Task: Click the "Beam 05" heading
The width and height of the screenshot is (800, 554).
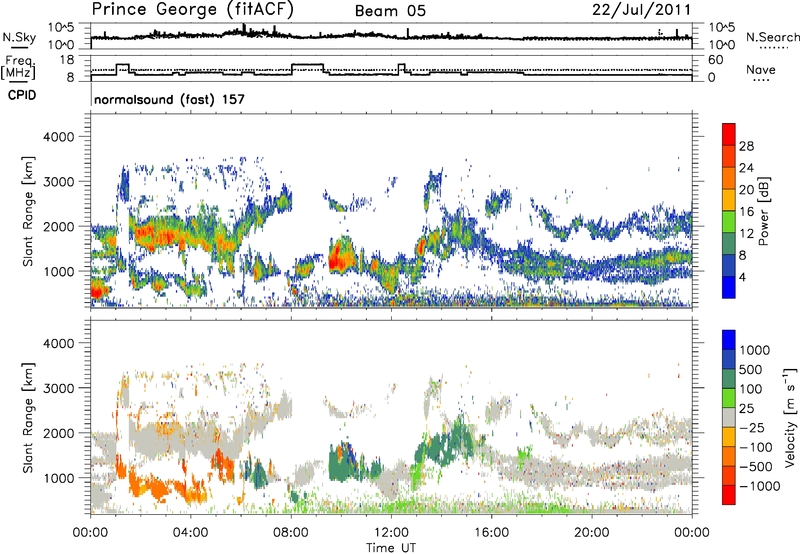Action: tap(390, 11)
